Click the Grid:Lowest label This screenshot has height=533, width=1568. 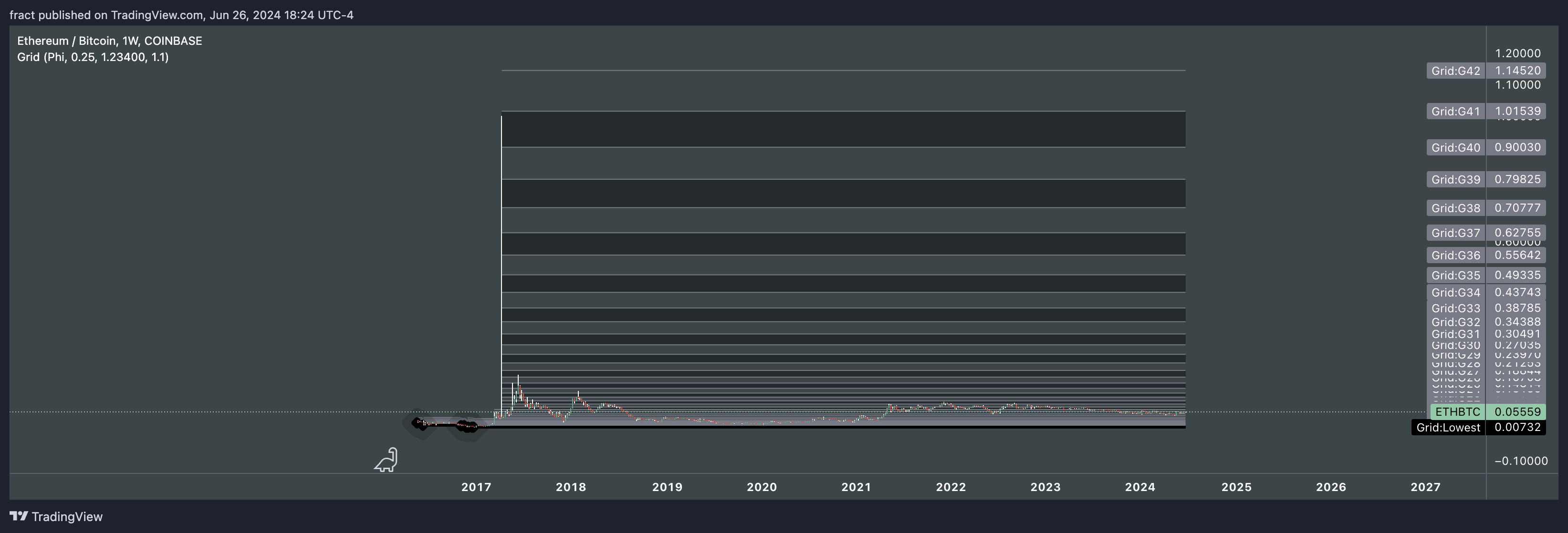pyautogui.click(x=1448, y=428)
